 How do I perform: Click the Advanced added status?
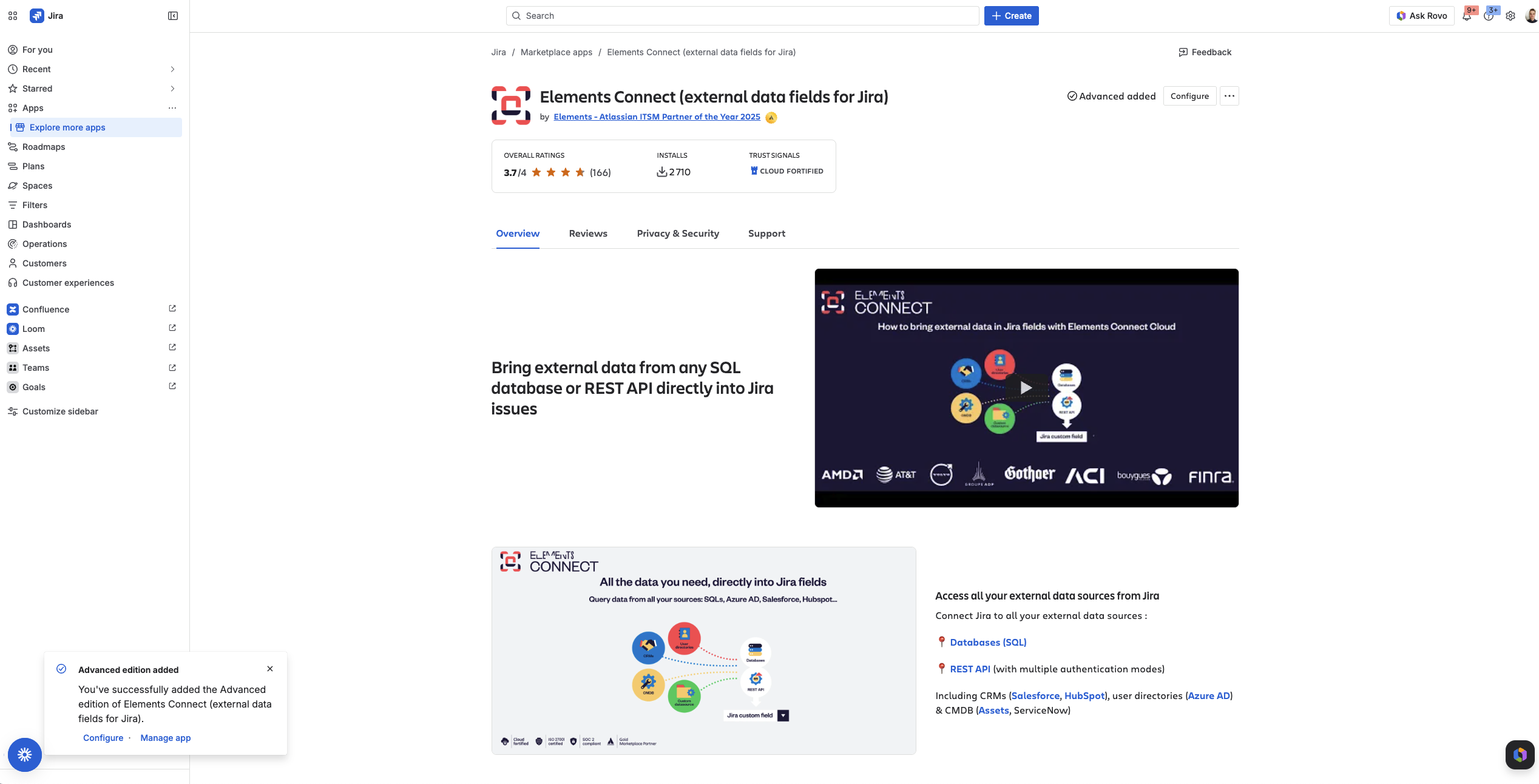point(1111,96)
